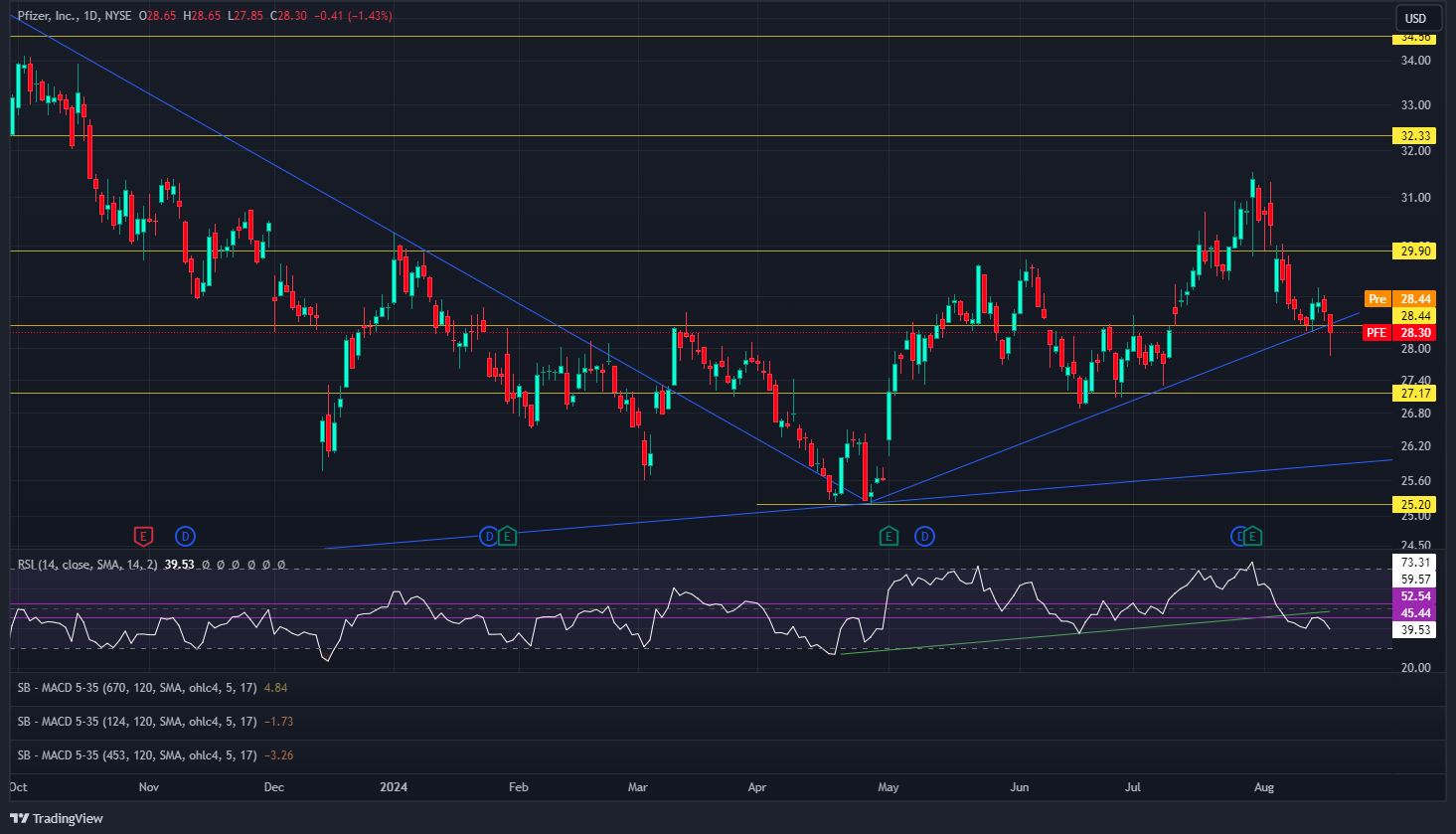1456x834 pixels.
Task: Click the MACD value 4.84
Action: (x=275, y=688)
